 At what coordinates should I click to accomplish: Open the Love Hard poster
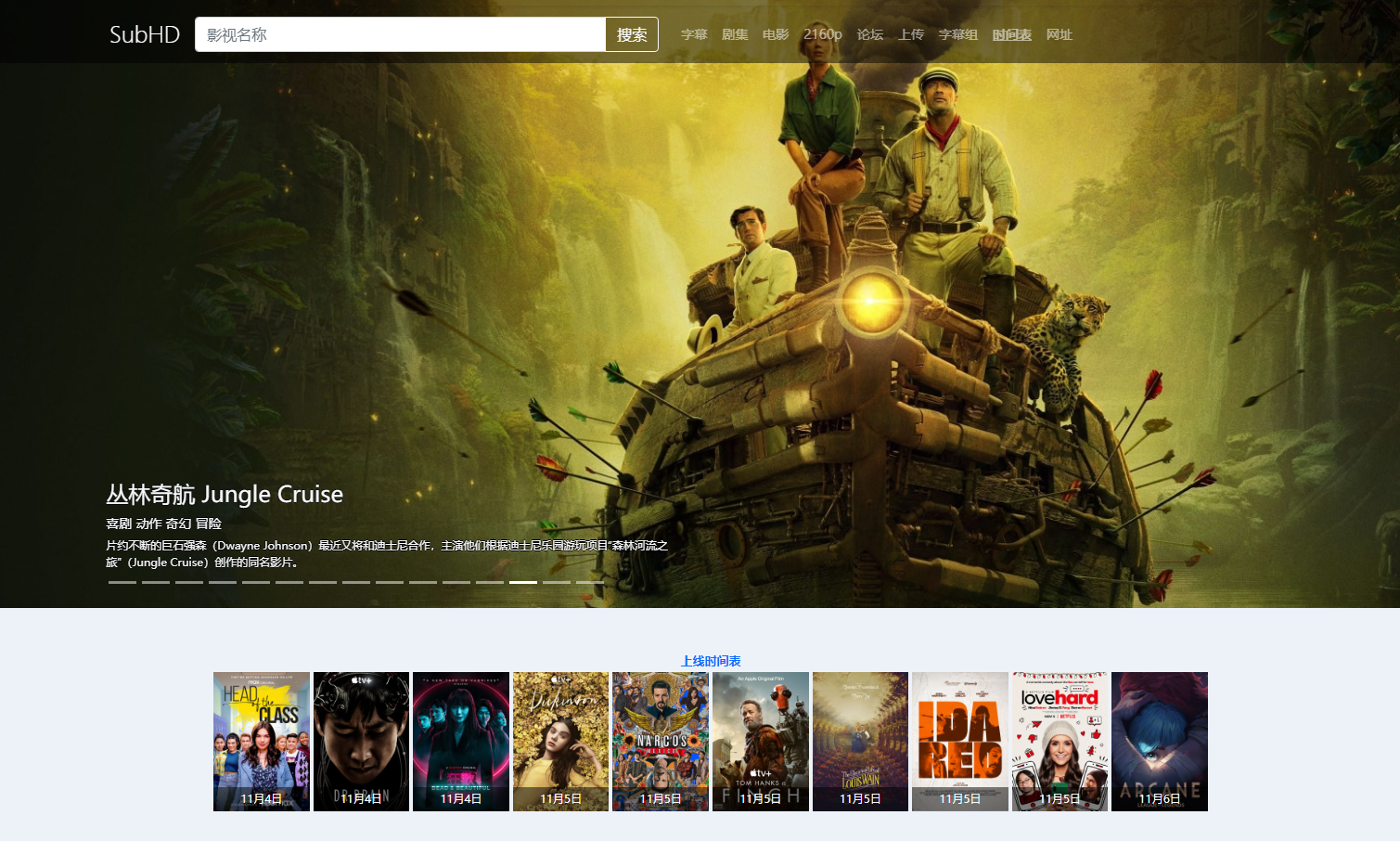tap(1060, 742)
